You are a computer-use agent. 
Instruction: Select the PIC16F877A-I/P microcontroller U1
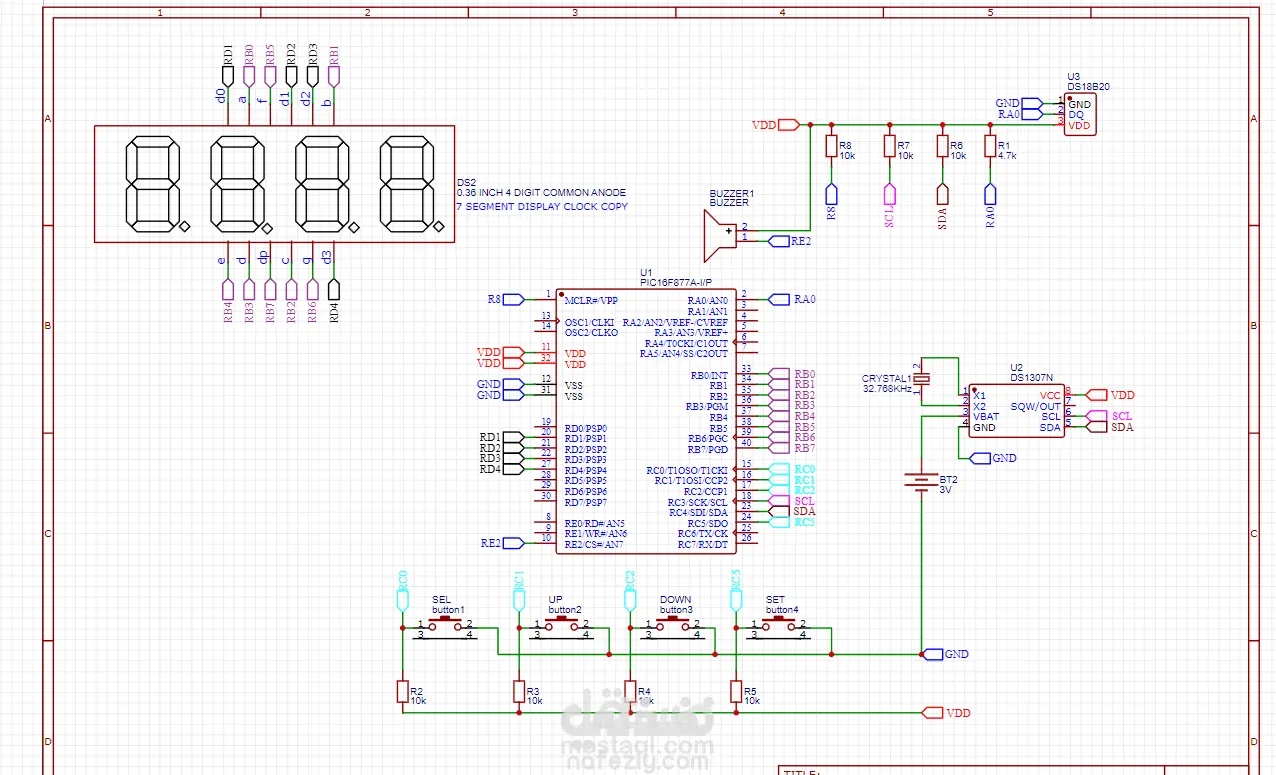646,420
